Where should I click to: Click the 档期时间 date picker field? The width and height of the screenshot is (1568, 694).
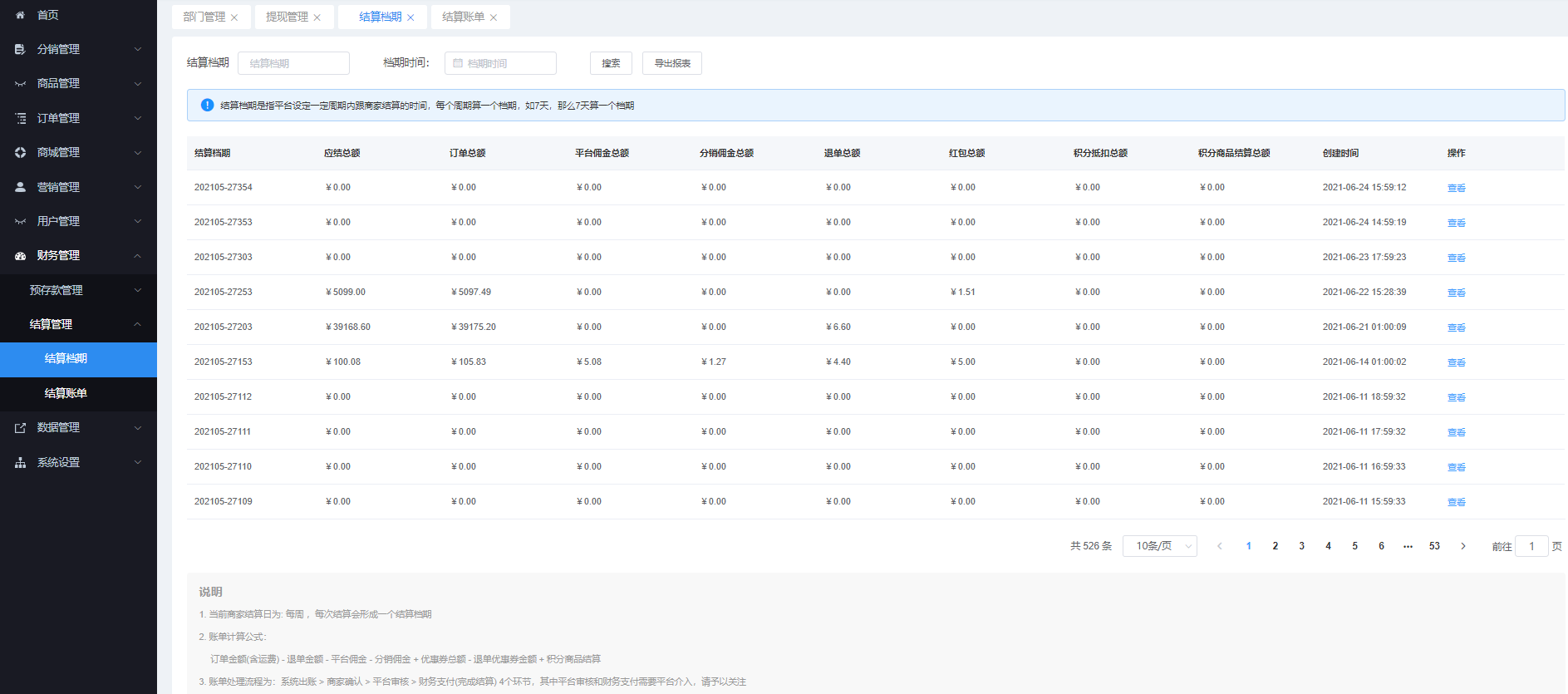(x=500, y=63)
